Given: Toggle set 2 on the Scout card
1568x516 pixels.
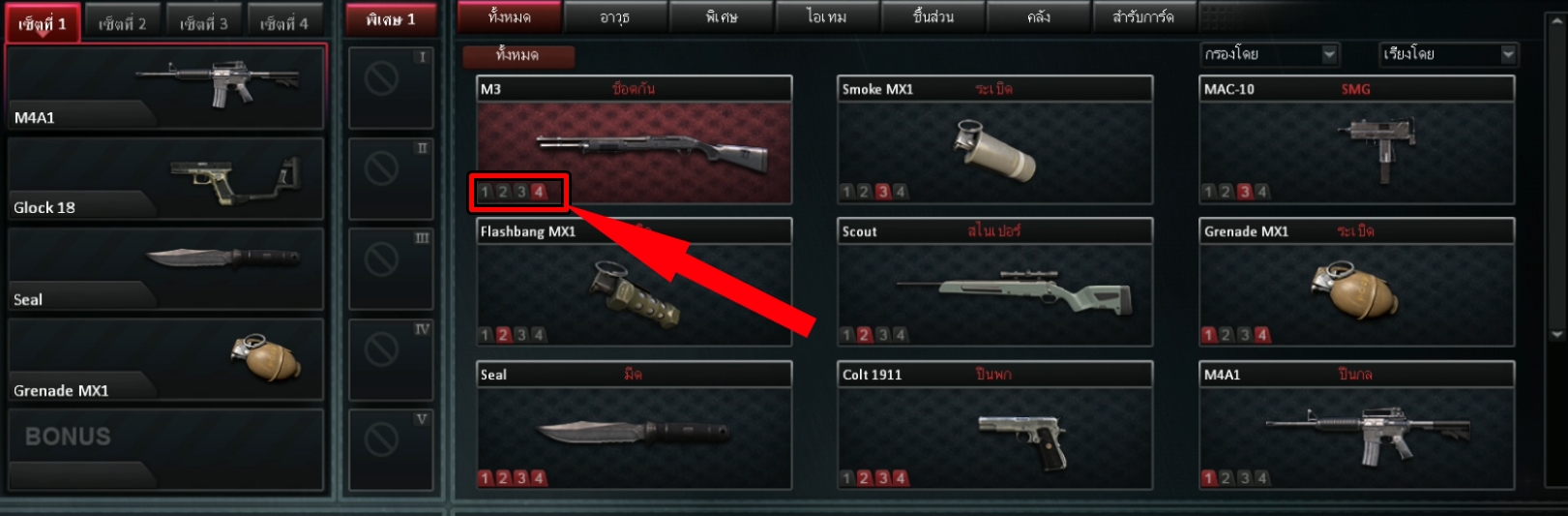Looking at the screenshot, I should pyautogui.click(x=864, y=335).
